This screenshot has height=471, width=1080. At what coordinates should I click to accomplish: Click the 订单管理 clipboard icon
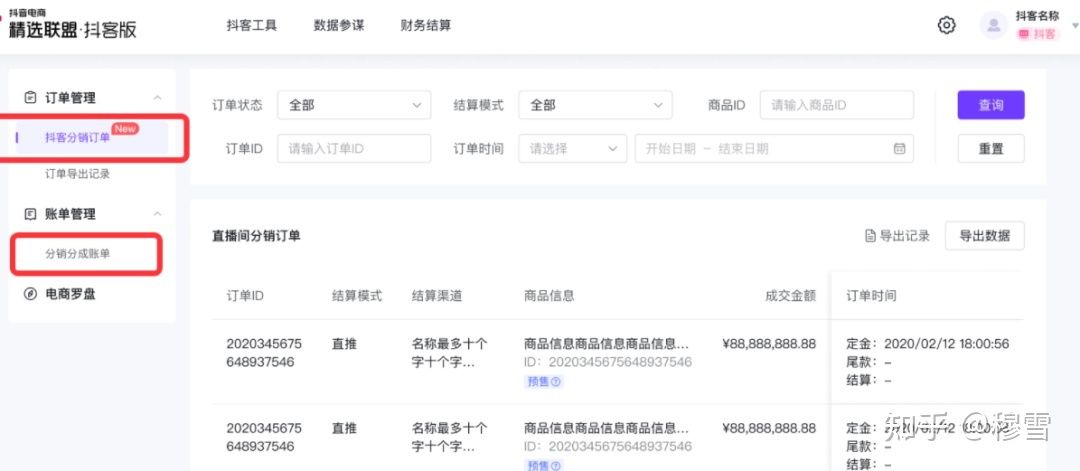pyautogui.click(x=30, y=98)
